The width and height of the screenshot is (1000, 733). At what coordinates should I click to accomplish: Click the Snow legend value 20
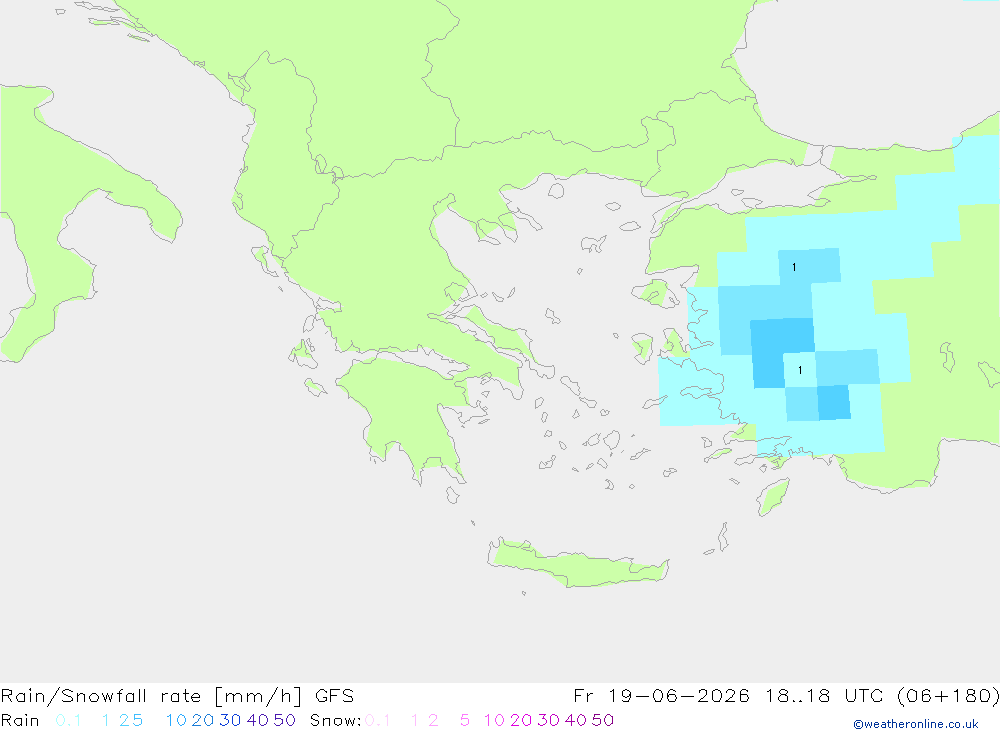pos(521,720)
